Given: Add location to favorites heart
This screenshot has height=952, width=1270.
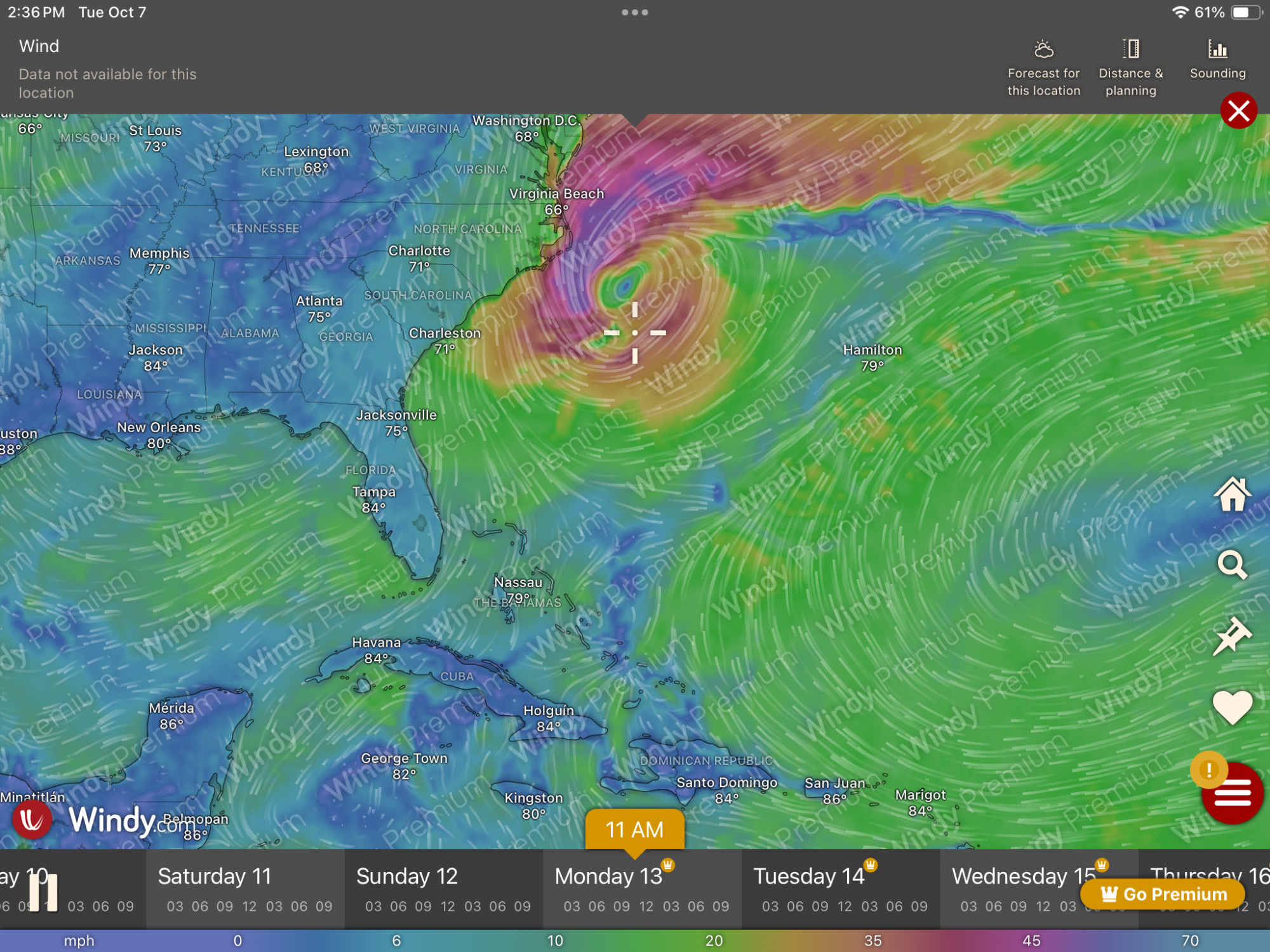Looking at the screenshot, I should pyautogui.click(x=1232, y=706).
